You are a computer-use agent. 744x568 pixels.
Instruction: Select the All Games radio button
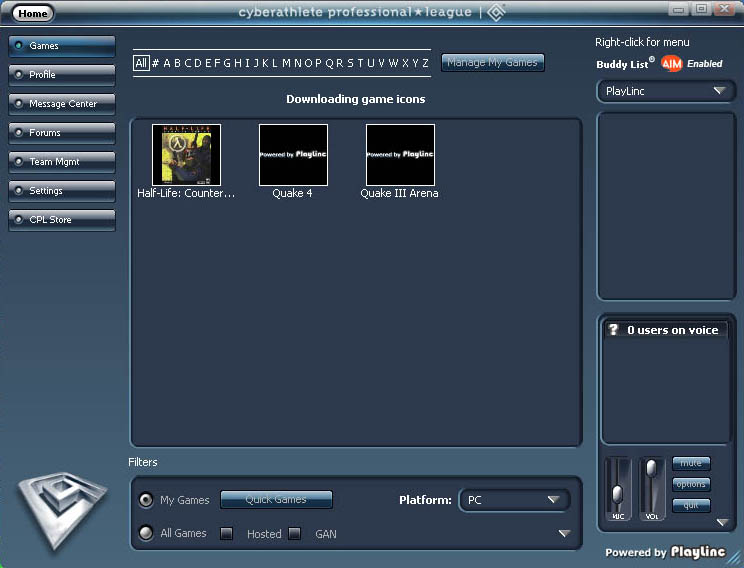point(146,533)
